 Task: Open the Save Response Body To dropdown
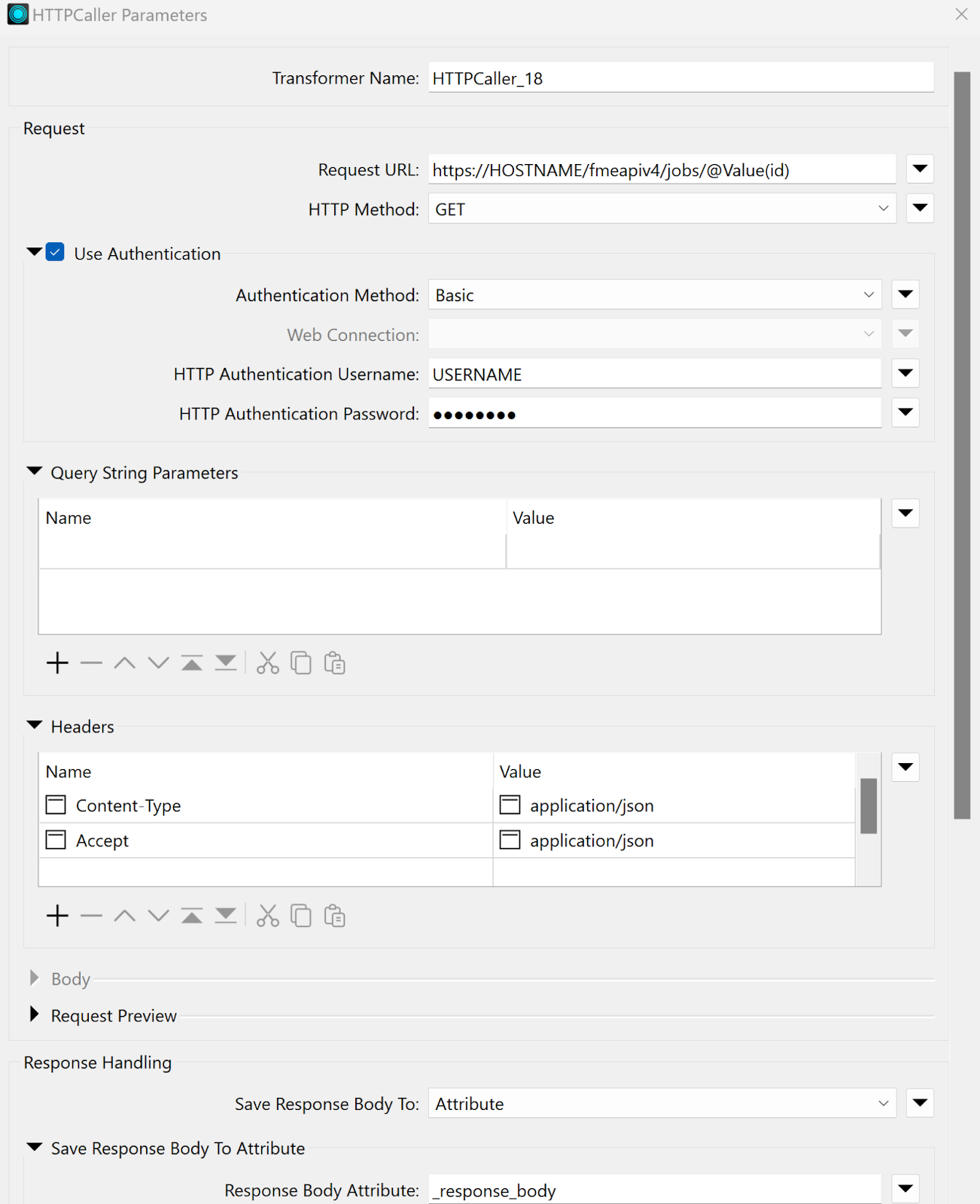pyautogui.click(x=662, y=1104)
